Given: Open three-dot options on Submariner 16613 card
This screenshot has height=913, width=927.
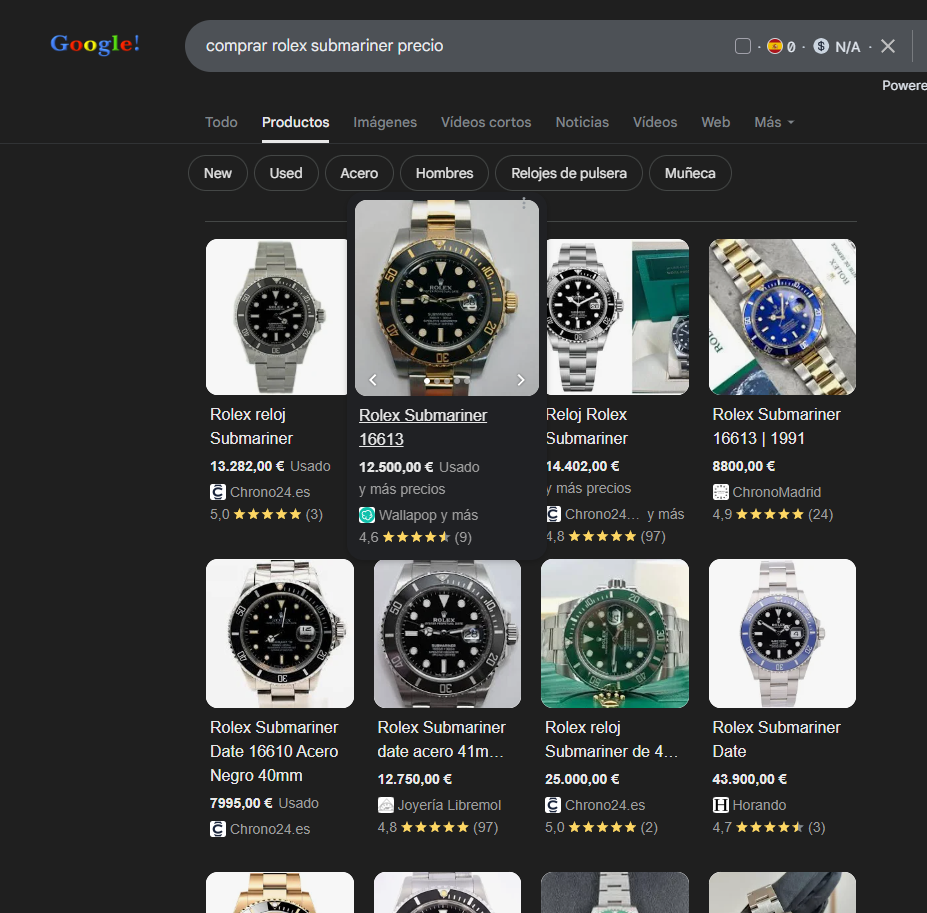Looking at the screenshot, I should pyautogui.click(x=523, y=204).
